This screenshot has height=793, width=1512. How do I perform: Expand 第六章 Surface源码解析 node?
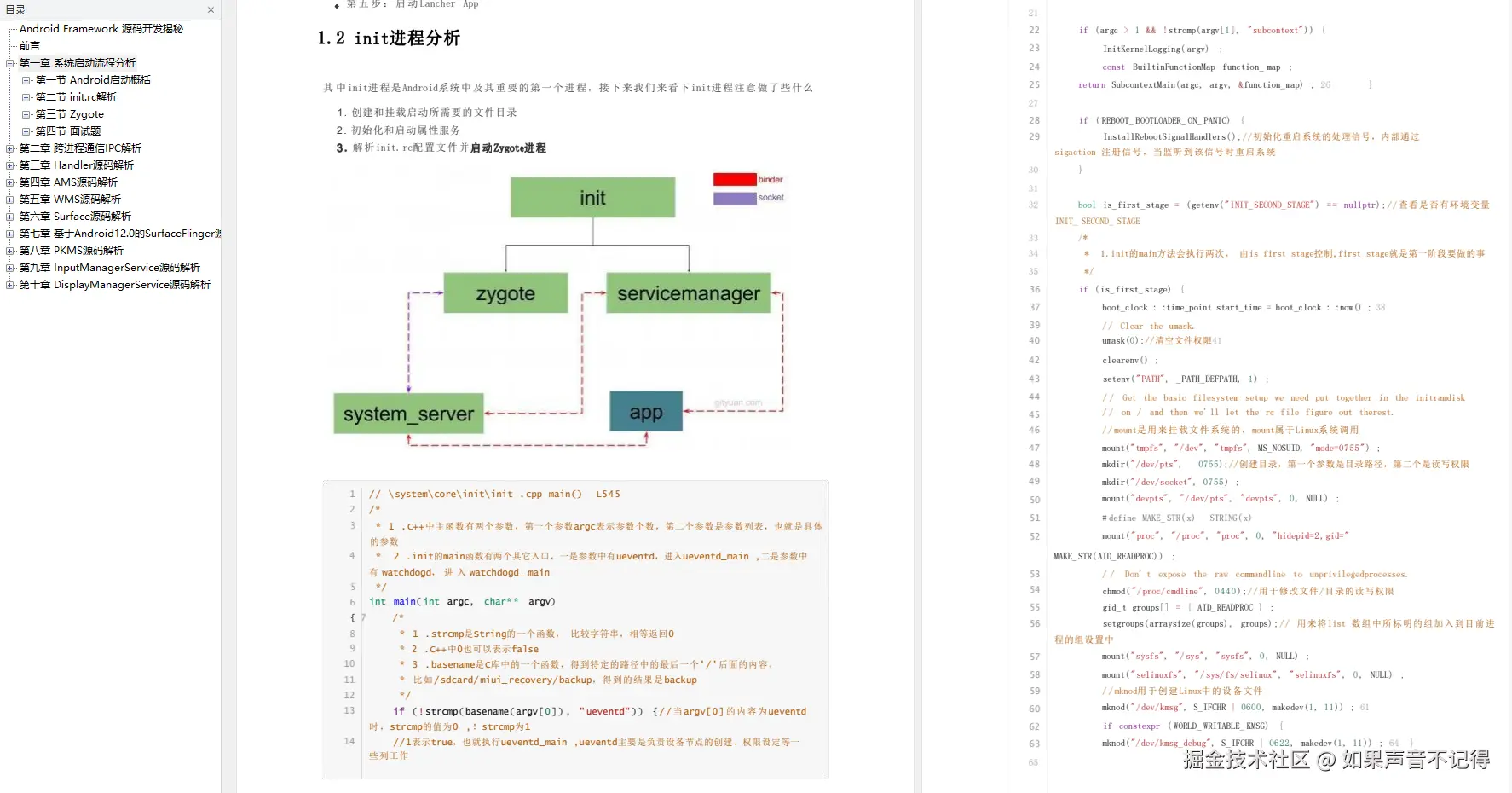click(x=11, y=216)
